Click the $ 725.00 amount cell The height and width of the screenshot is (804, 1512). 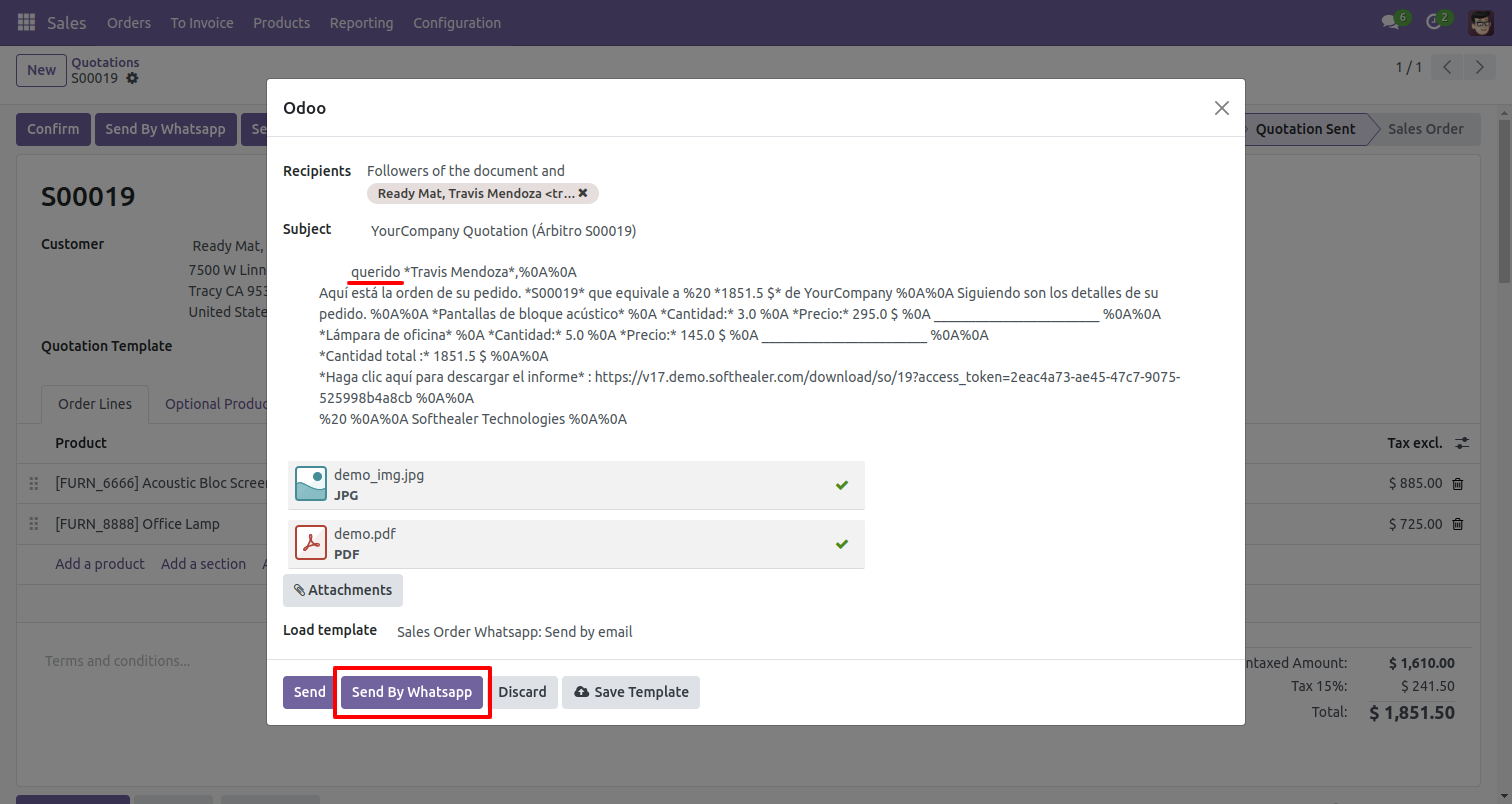pyautogui.click(x=1415, y=524)
